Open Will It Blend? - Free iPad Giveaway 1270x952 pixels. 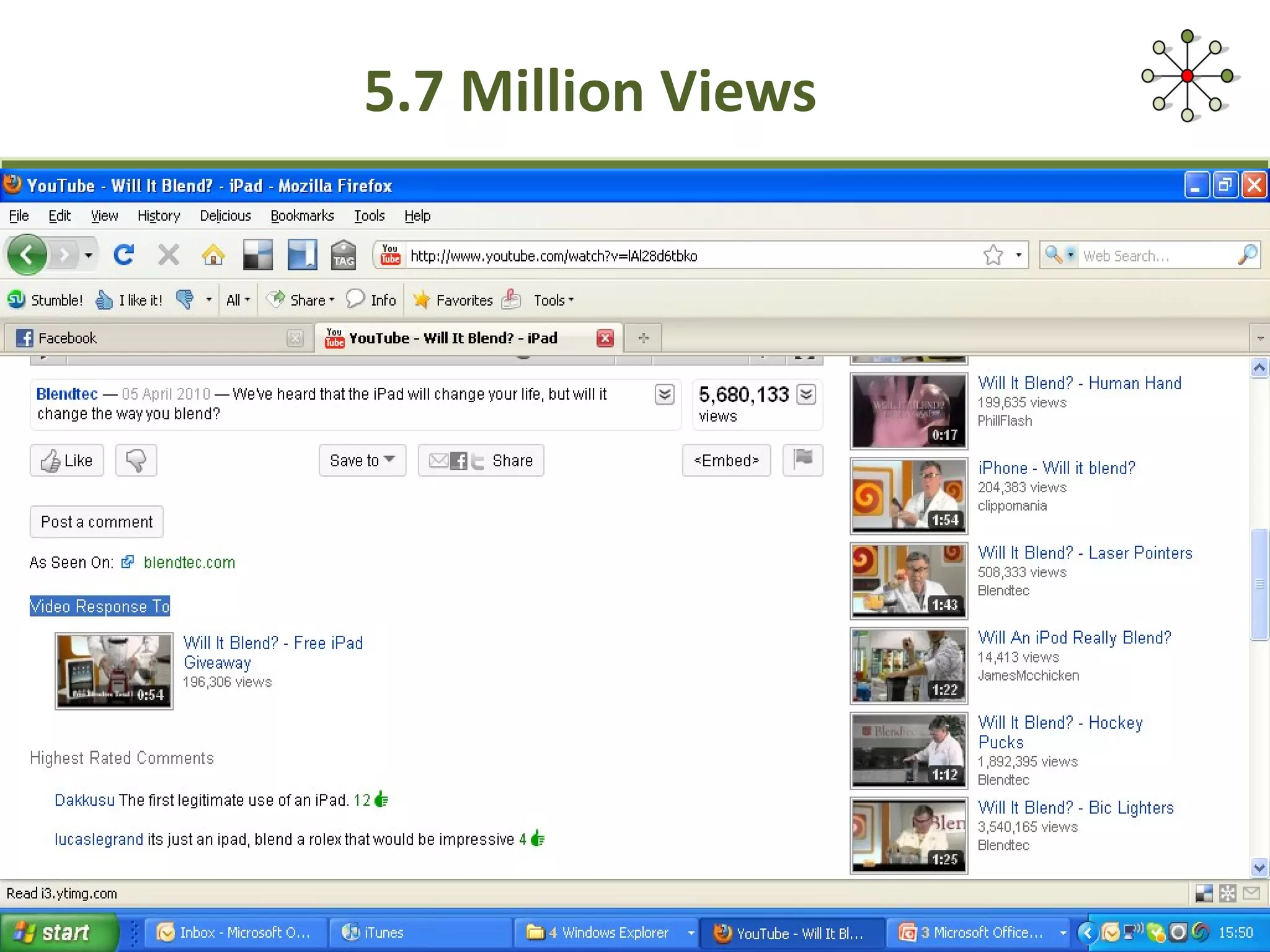273,653
